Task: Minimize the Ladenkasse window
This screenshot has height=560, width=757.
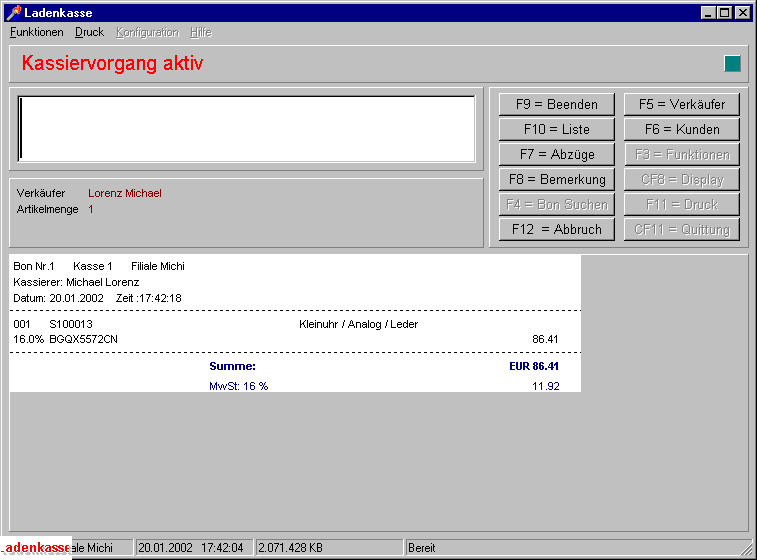Action: (708, 12)
